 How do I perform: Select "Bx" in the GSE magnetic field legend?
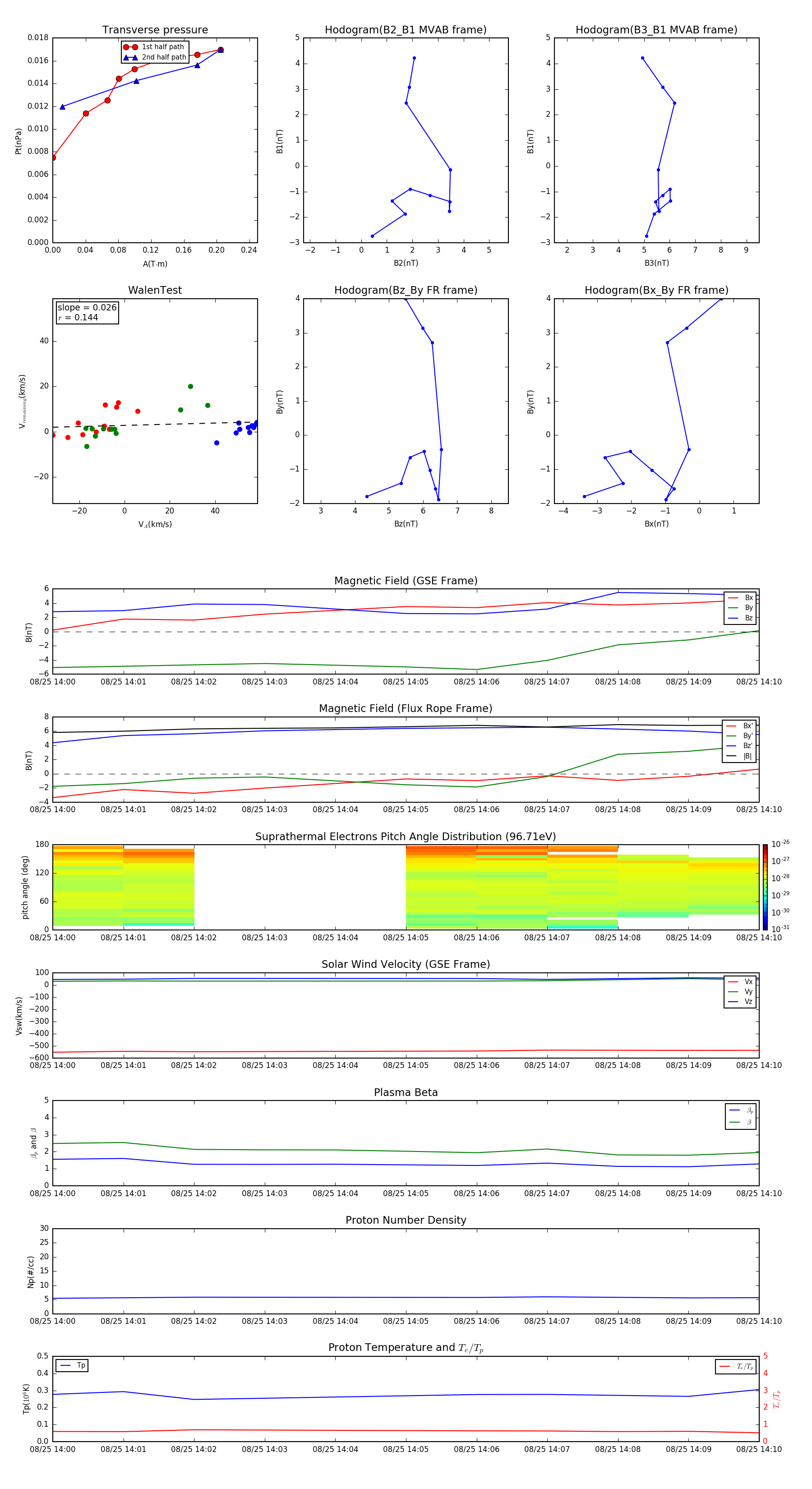[740, 598]
